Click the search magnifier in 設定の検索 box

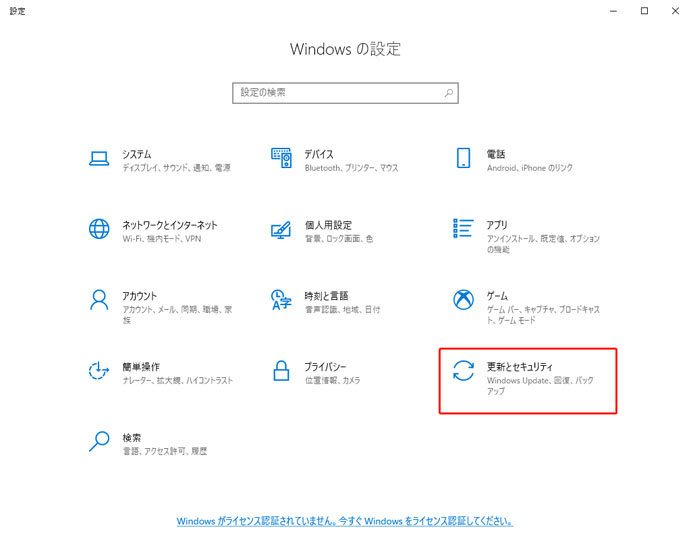point(449,93)
